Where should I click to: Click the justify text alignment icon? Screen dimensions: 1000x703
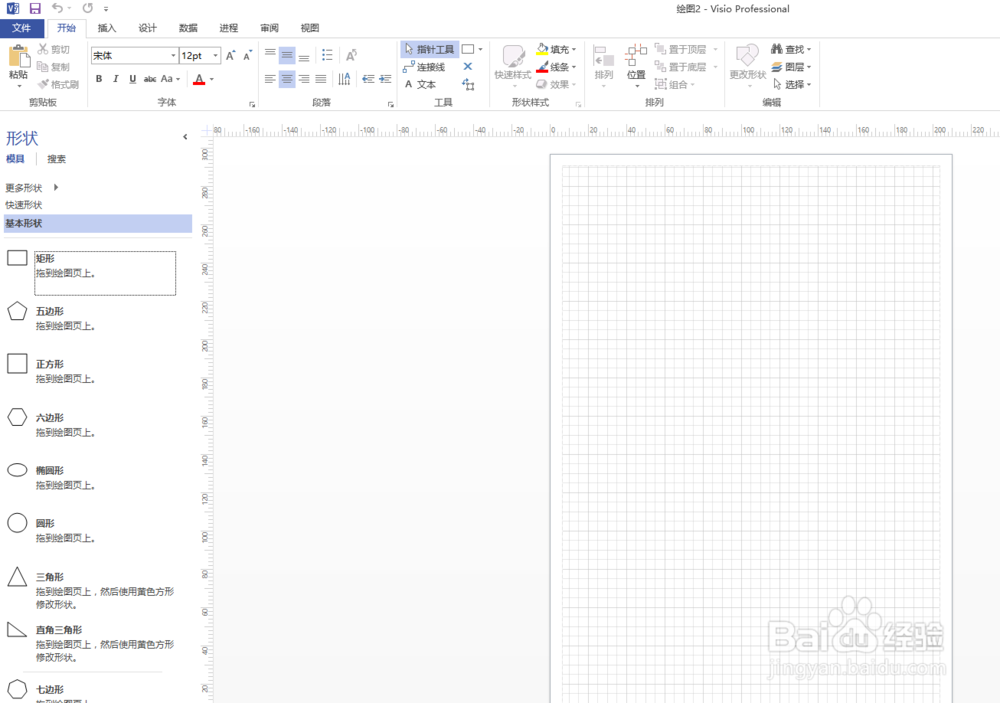(x=321, y=79)
